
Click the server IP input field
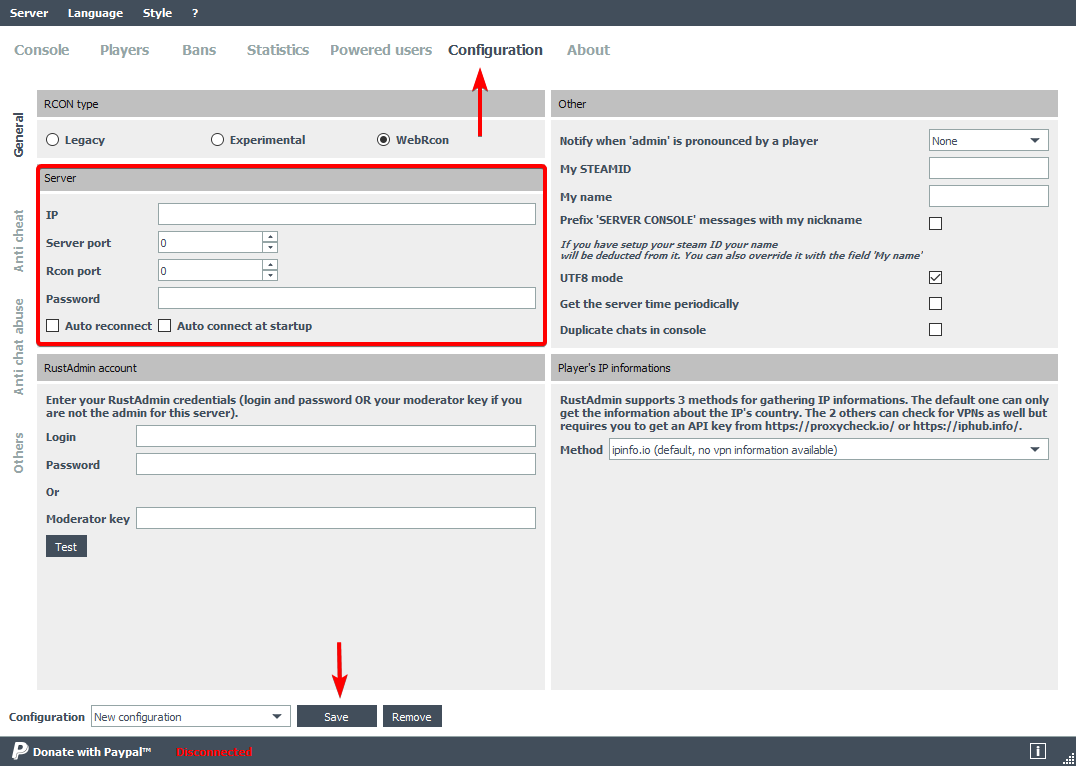pyautogui.click(x=346, y=214)
